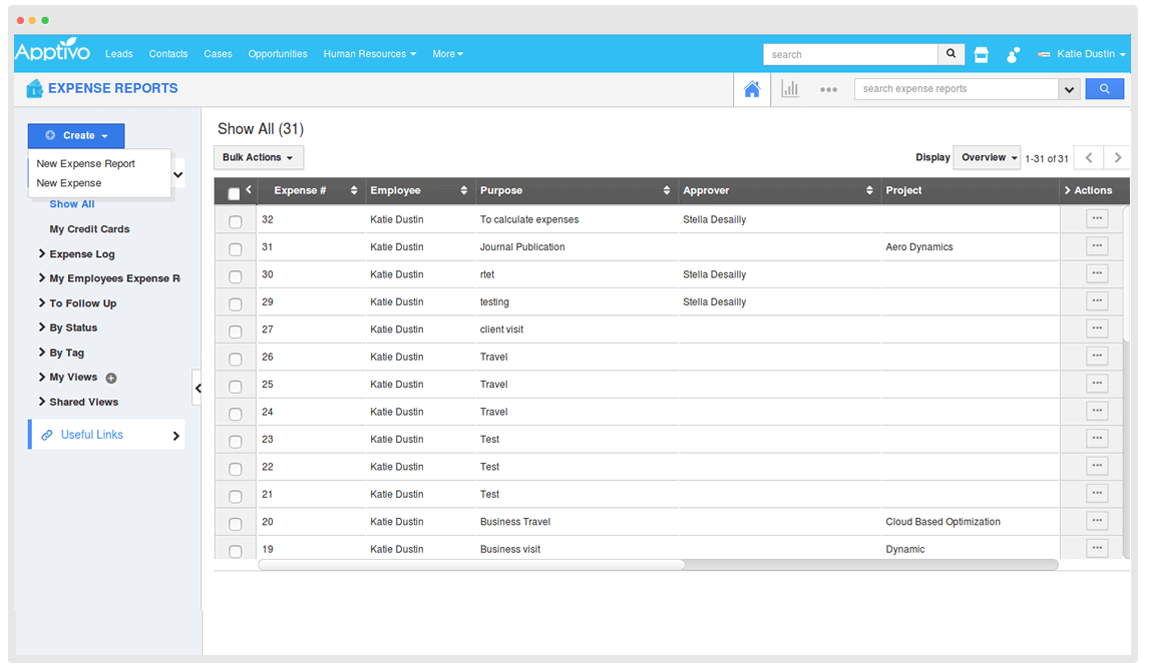Open the Human Resources menu
The width and height of the screenshot is (1150, 670).
pos(369,54)
